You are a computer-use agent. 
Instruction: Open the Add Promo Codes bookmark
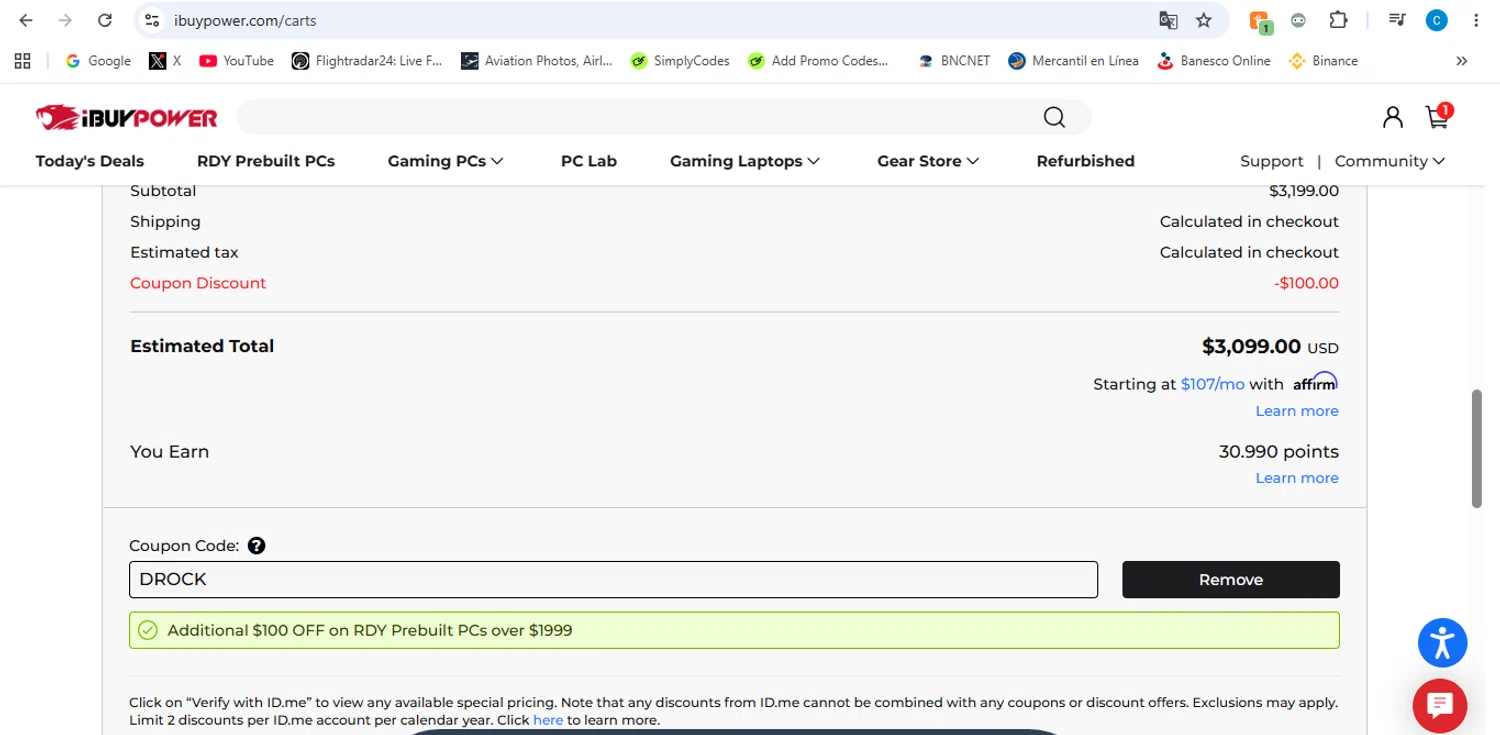[818, 61]
